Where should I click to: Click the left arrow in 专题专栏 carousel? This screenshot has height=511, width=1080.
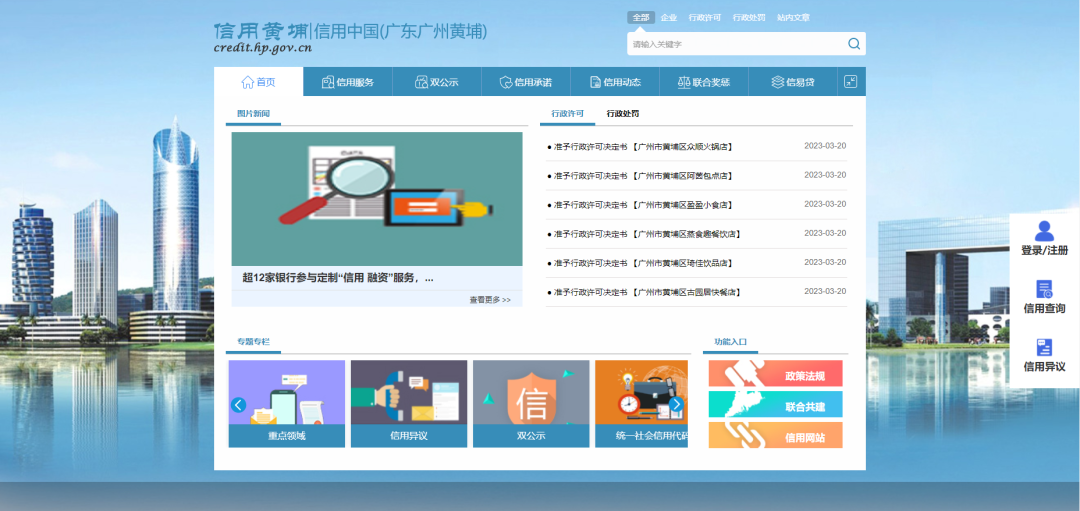pos(238,405)
